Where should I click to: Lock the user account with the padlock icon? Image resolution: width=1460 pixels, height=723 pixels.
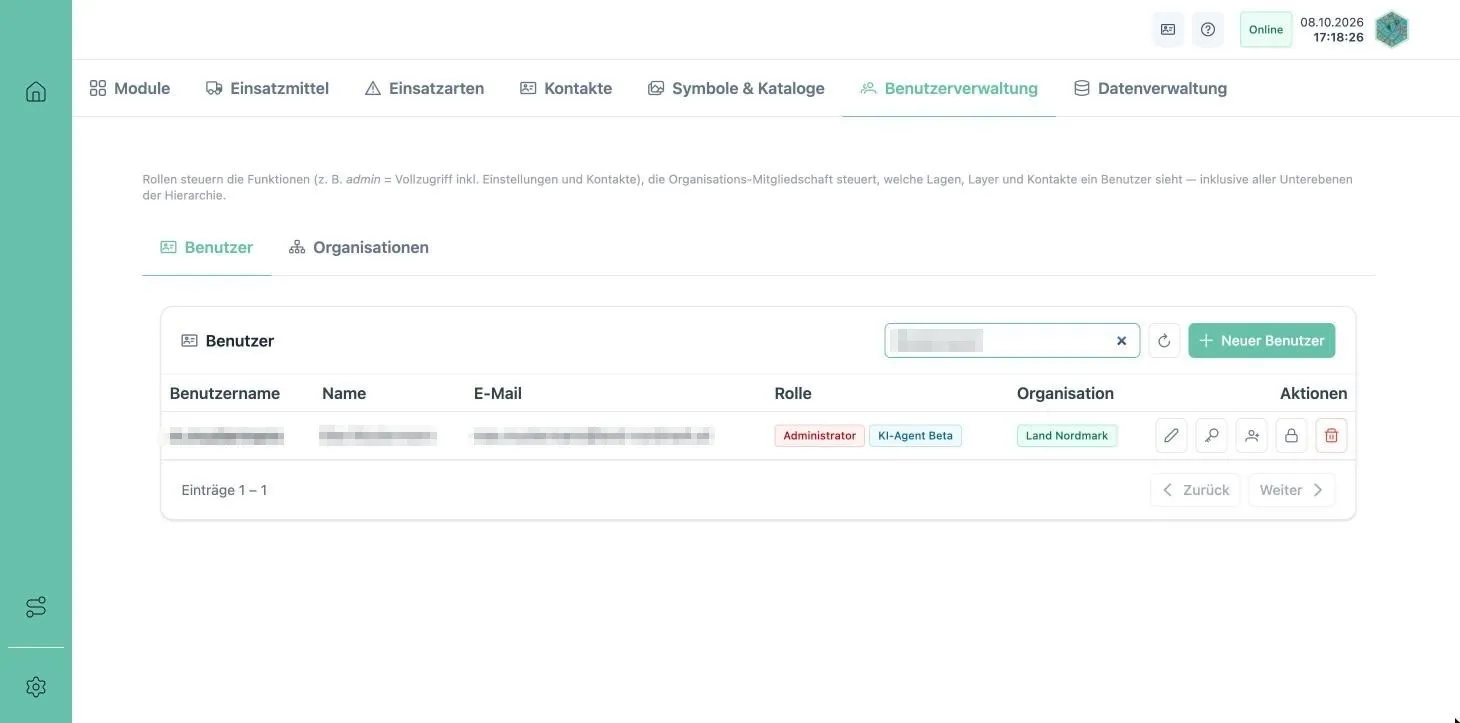click(1292, 436)
